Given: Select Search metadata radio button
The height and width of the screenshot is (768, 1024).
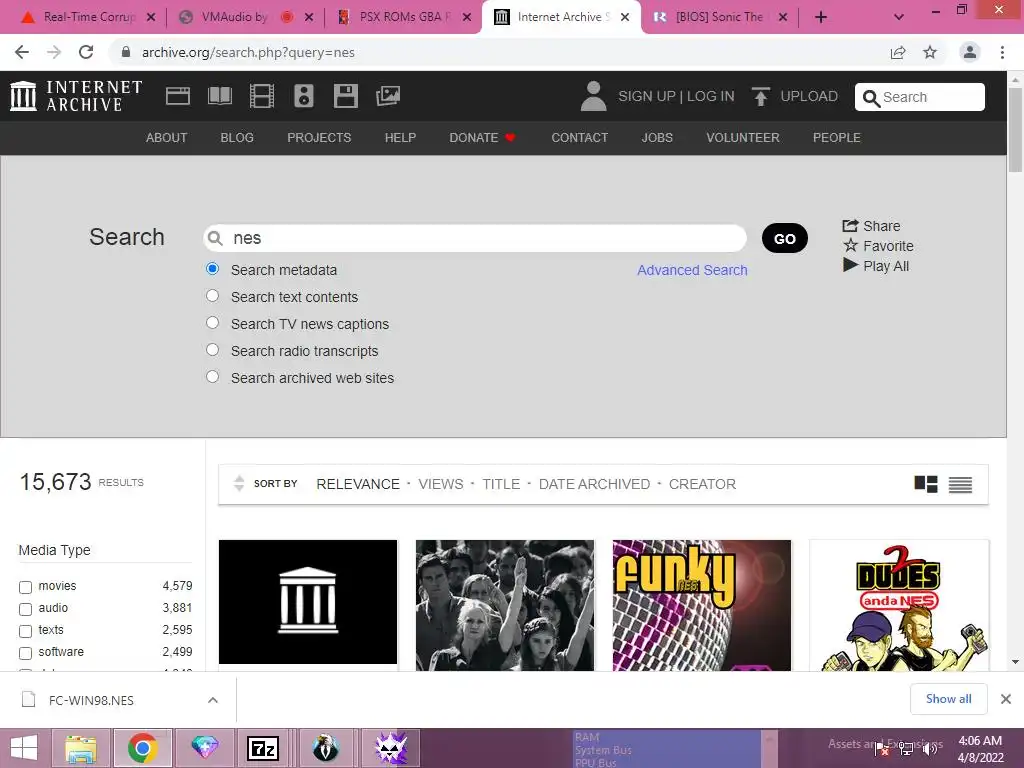Looking at the screenshot, I should coord(212,268).
